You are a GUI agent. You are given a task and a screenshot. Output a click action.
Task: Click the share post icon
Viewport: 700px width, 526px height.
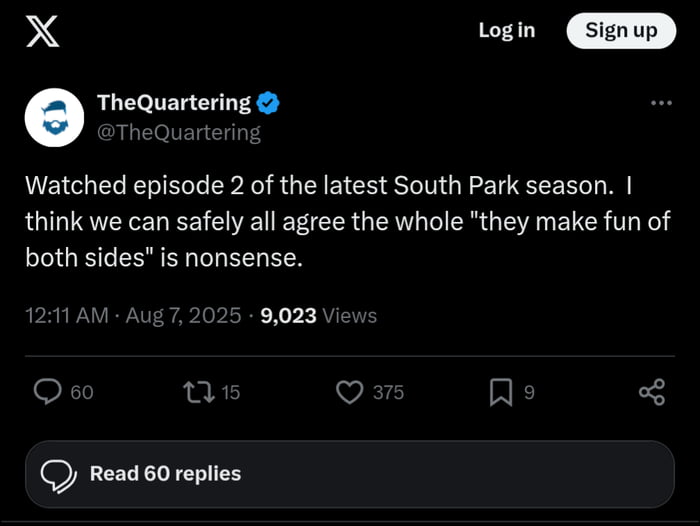coord(651,392)
